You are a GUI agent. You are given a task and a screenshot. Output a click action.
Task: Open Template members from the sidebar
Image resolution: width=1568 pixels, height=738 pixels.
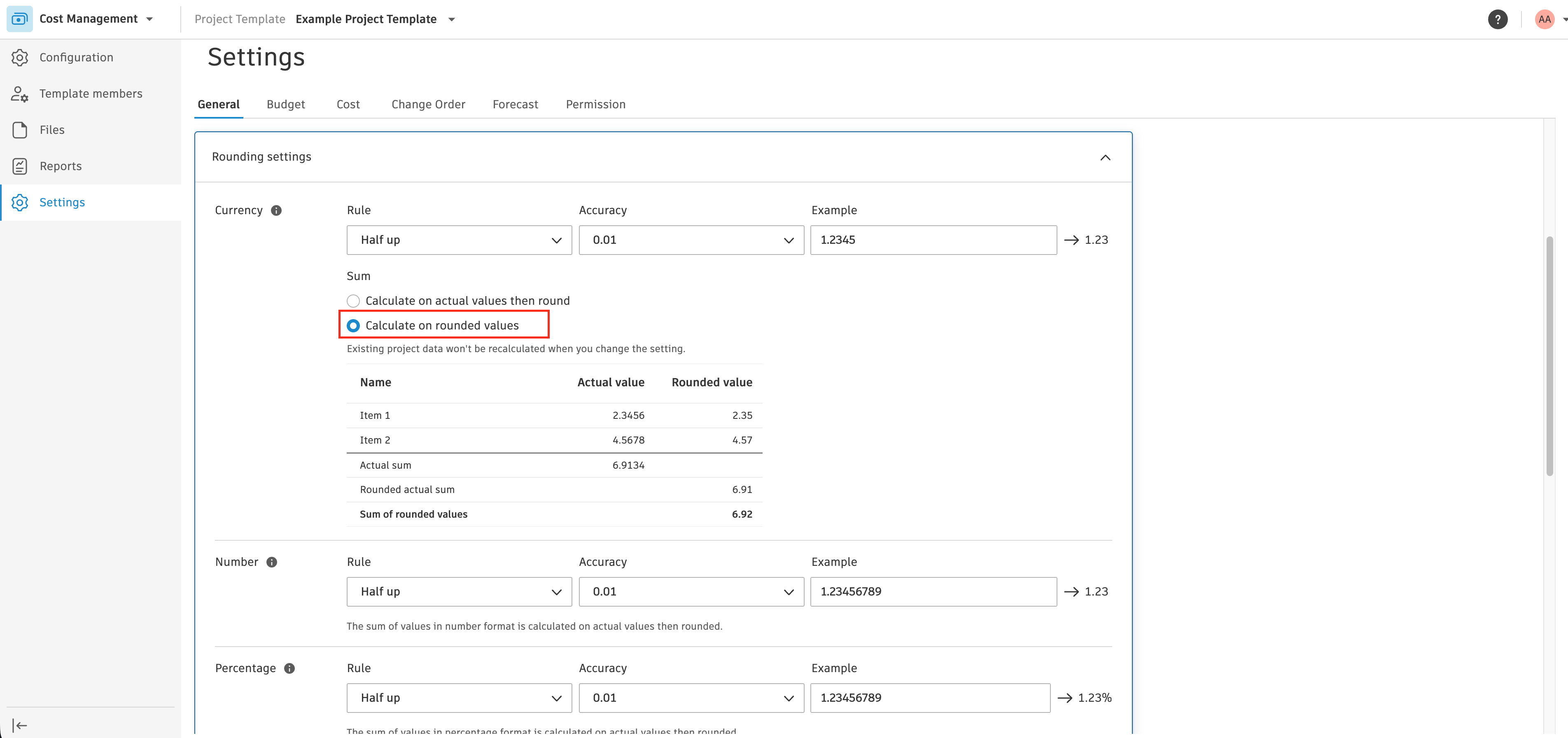point(91,94)
